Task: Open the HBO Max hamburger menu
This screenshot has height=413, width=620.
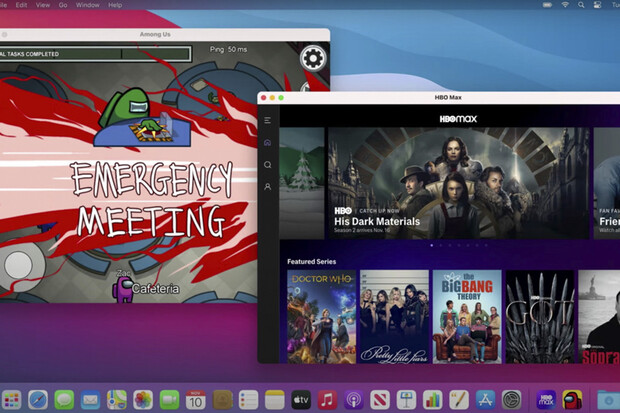Action: tap(267, 120)
